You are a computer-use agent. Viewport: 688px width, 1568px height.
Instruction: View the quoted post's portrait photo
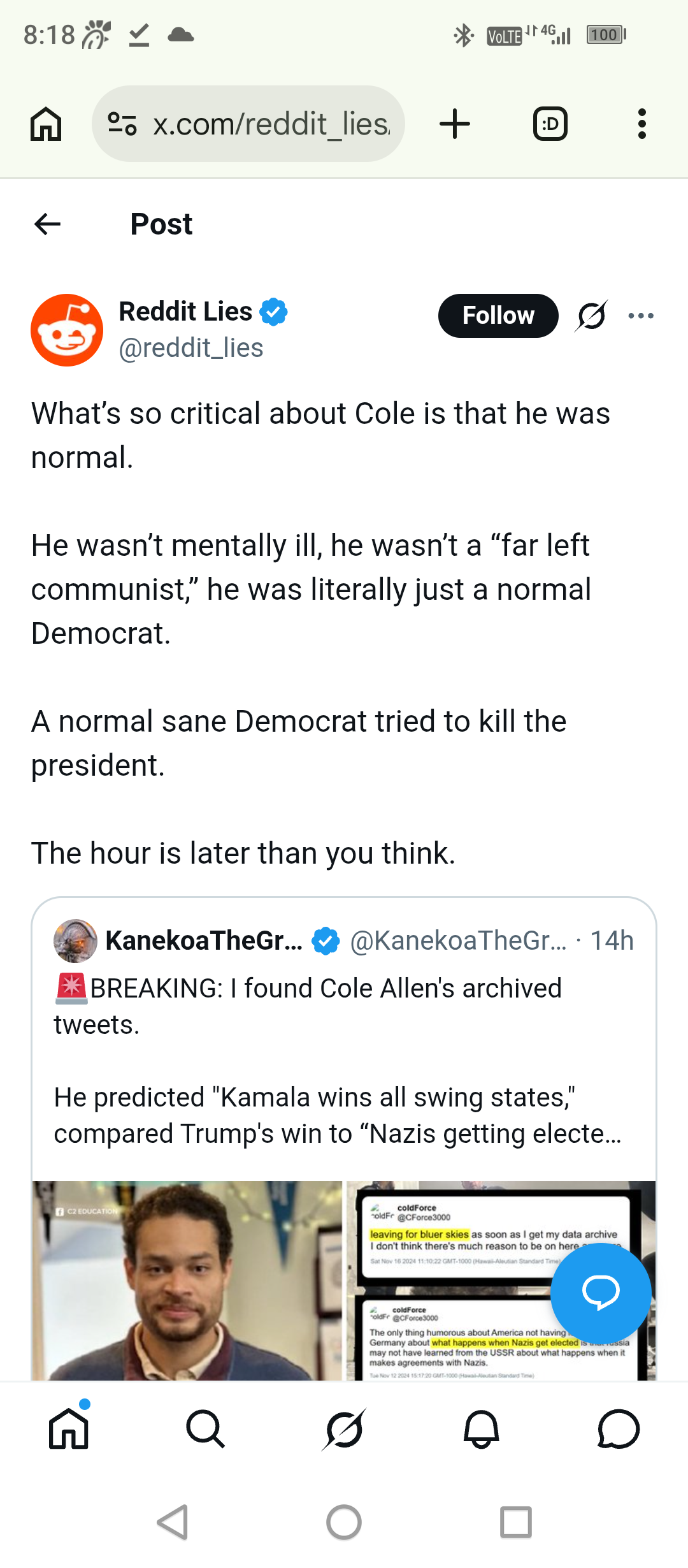pyautogui.click(x=187, y=1280)
